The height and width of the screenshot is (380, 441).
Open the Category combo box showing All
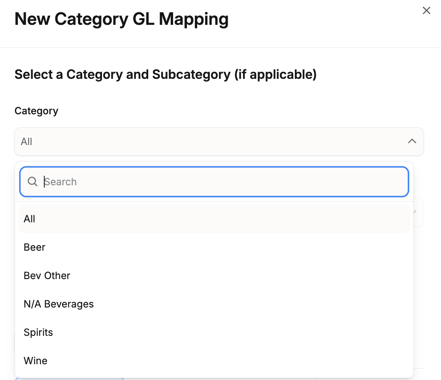(219, 142)
